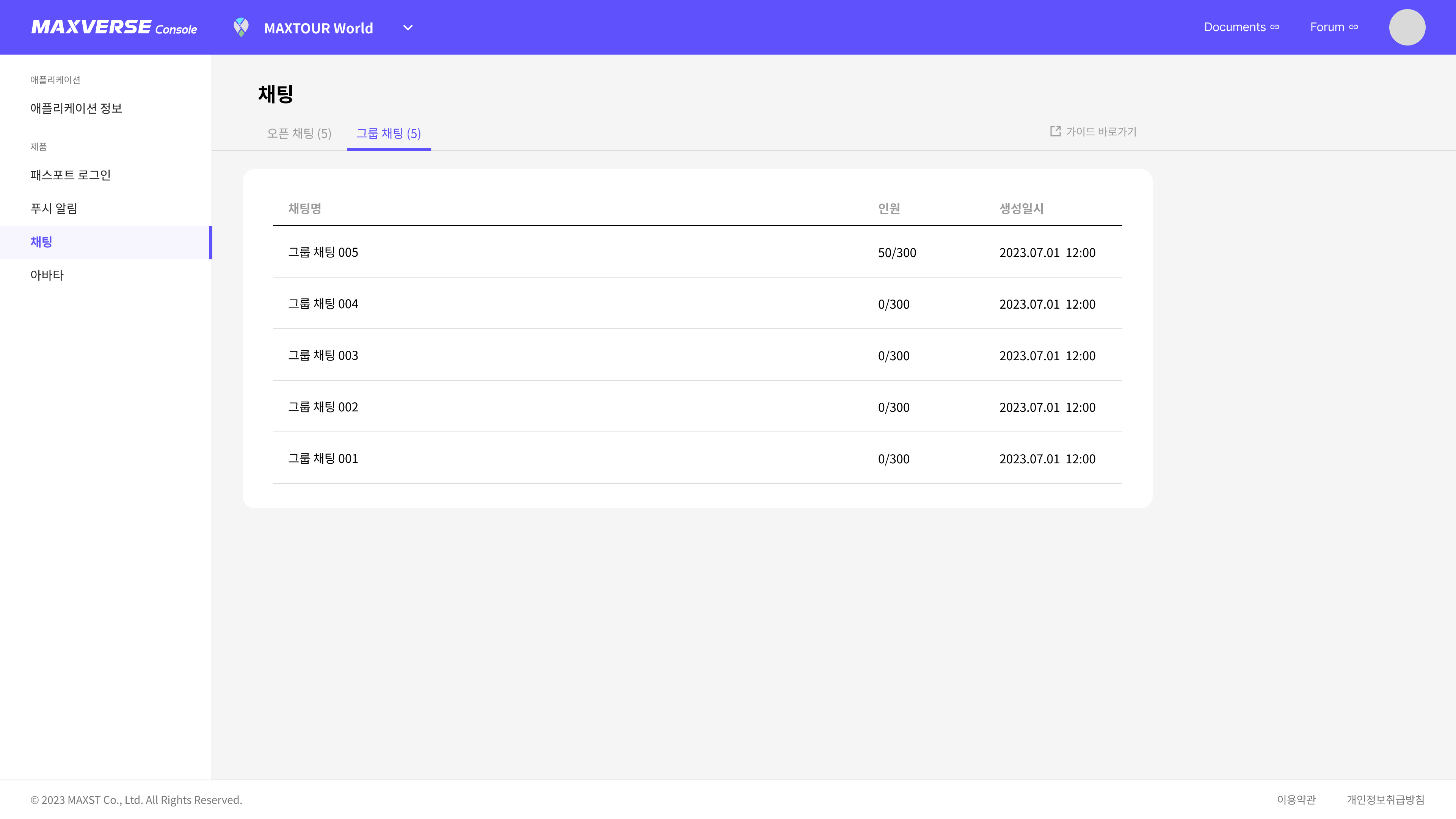Viewport: 1456px width, 819px height.
Task: Click the creation date of 그룹 채팅 005
Action: [1047, 253]
